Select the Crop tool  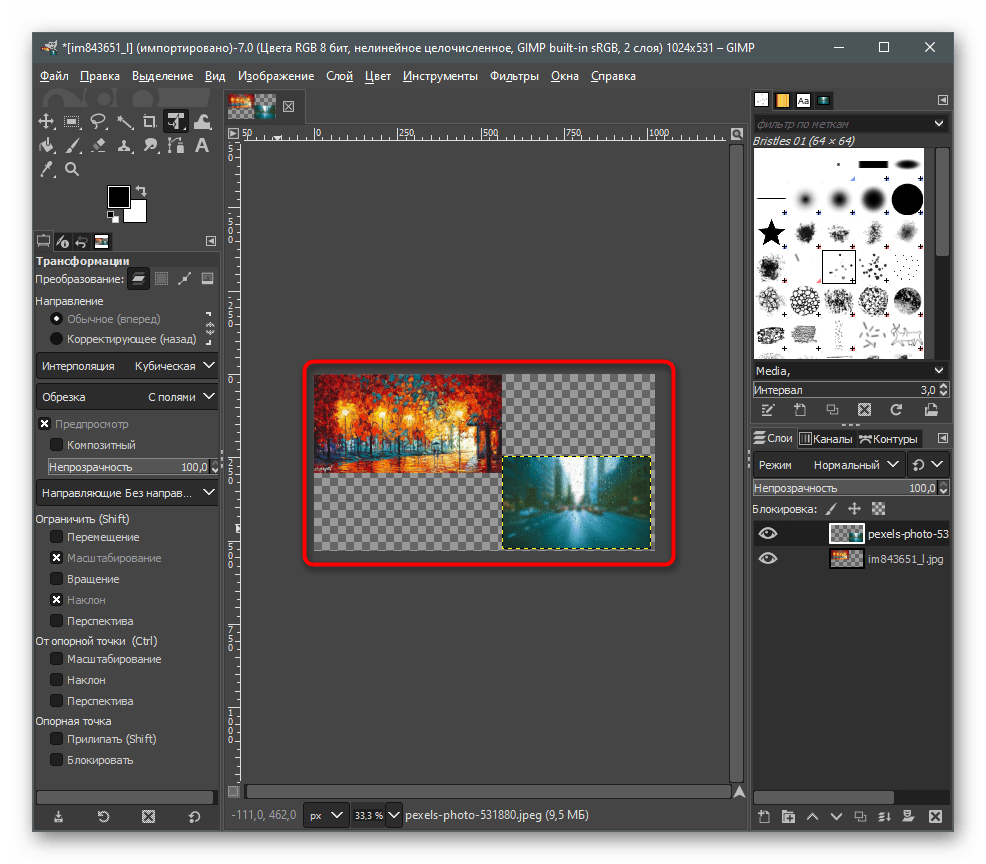pyautogui.click(x=150, y=121)
